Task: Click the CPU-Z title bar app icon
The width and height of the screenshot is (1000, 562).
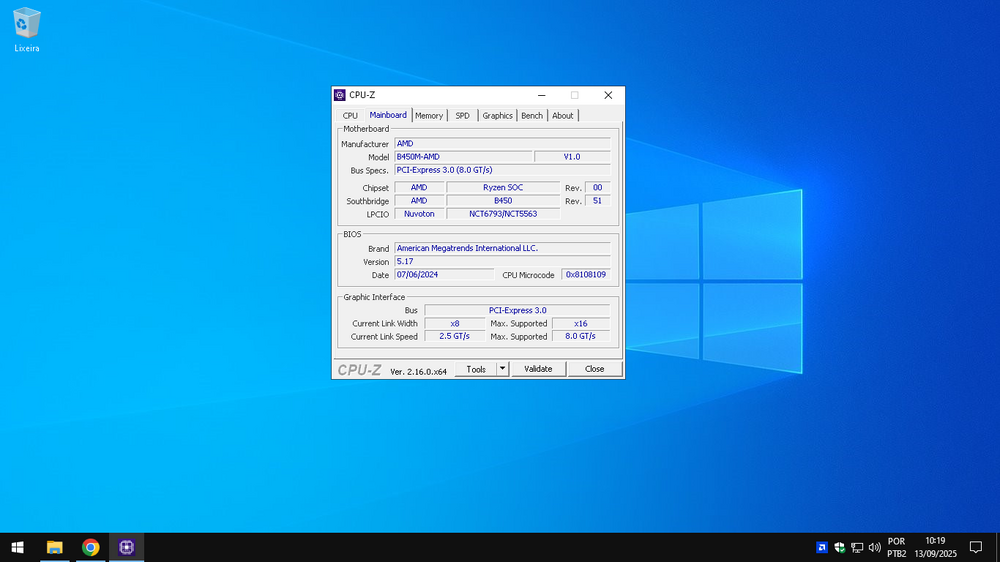Action: [340, 95]
